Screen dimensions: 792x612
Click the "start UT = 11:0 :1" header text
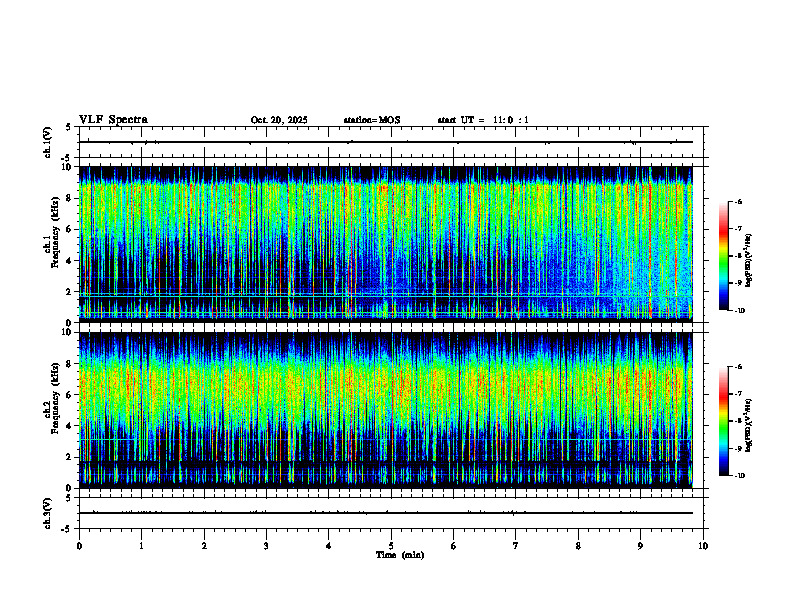pyautogui.click(x=483, y=120)
